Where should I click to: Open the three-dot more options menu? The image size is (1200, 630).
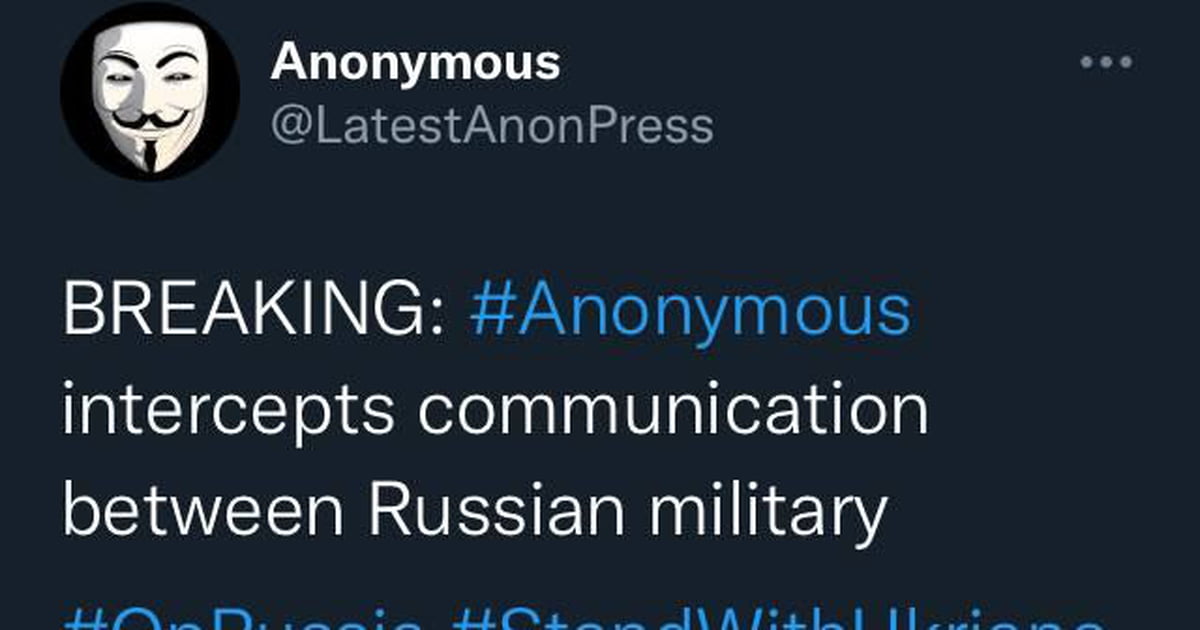tap(1107, 62)
